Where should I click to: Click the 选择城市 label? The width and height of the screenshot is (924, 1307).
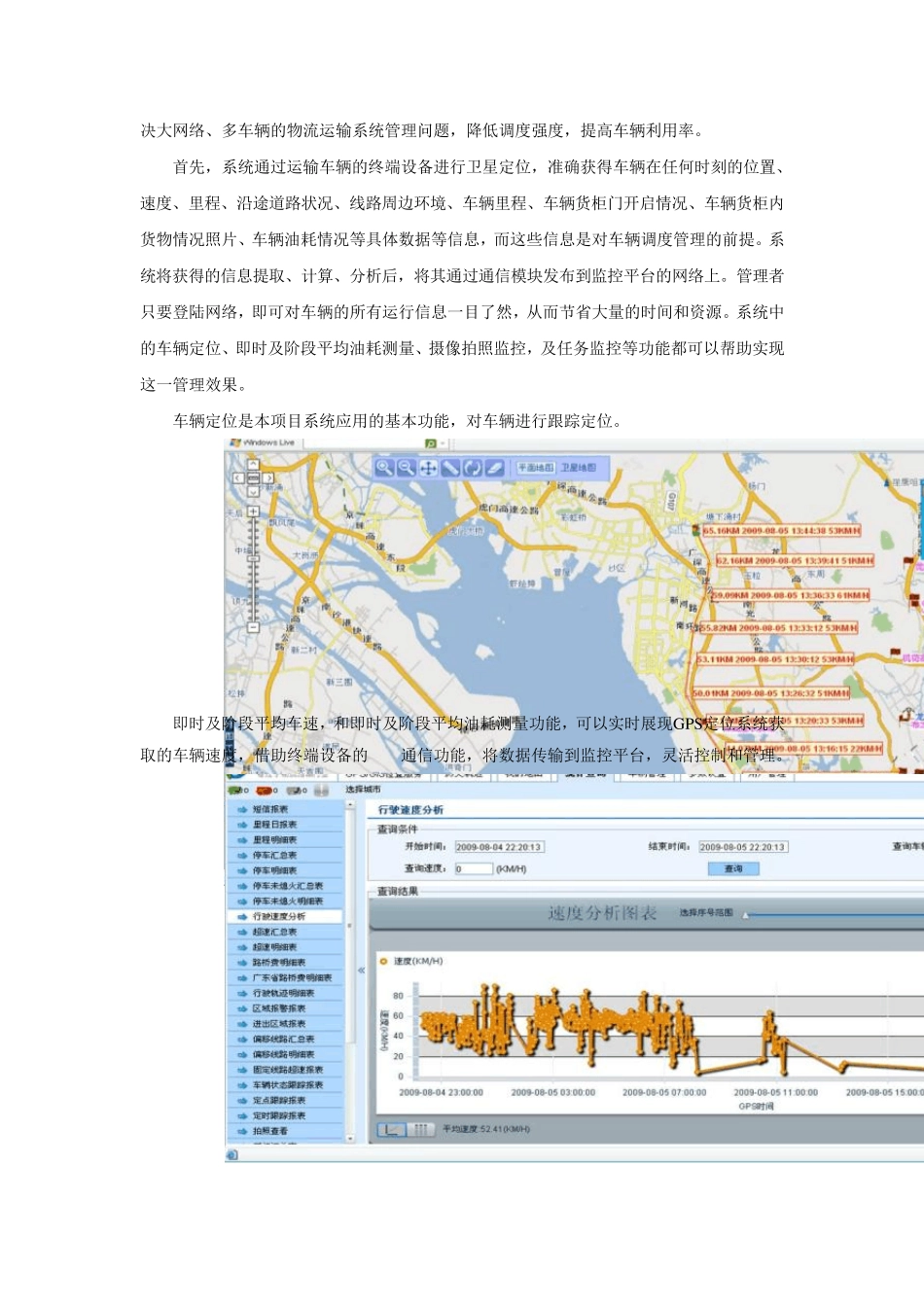pyautogui.click(x=363, y=790)
